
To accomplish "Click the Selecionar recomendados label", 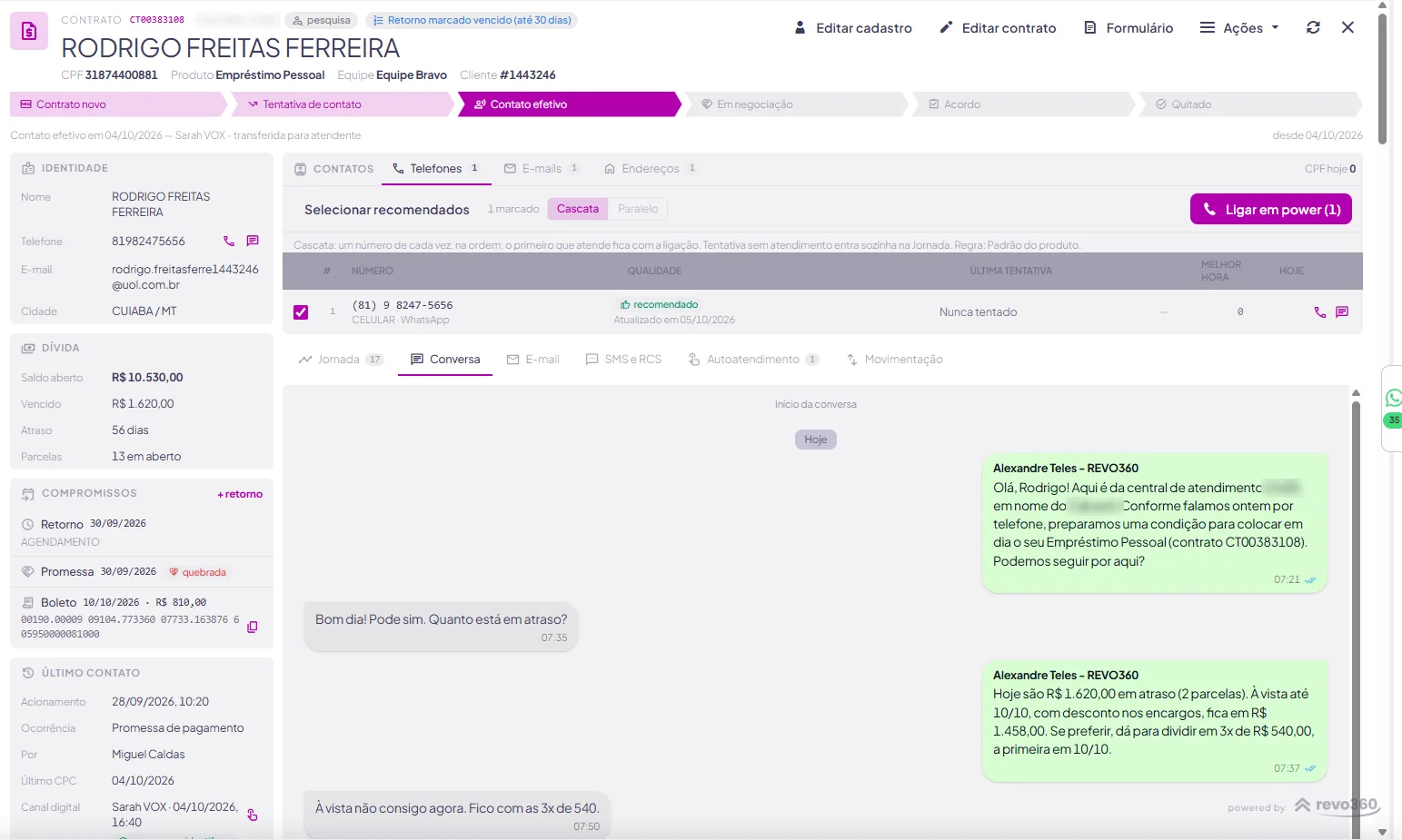I will click(x=387, y=210).
